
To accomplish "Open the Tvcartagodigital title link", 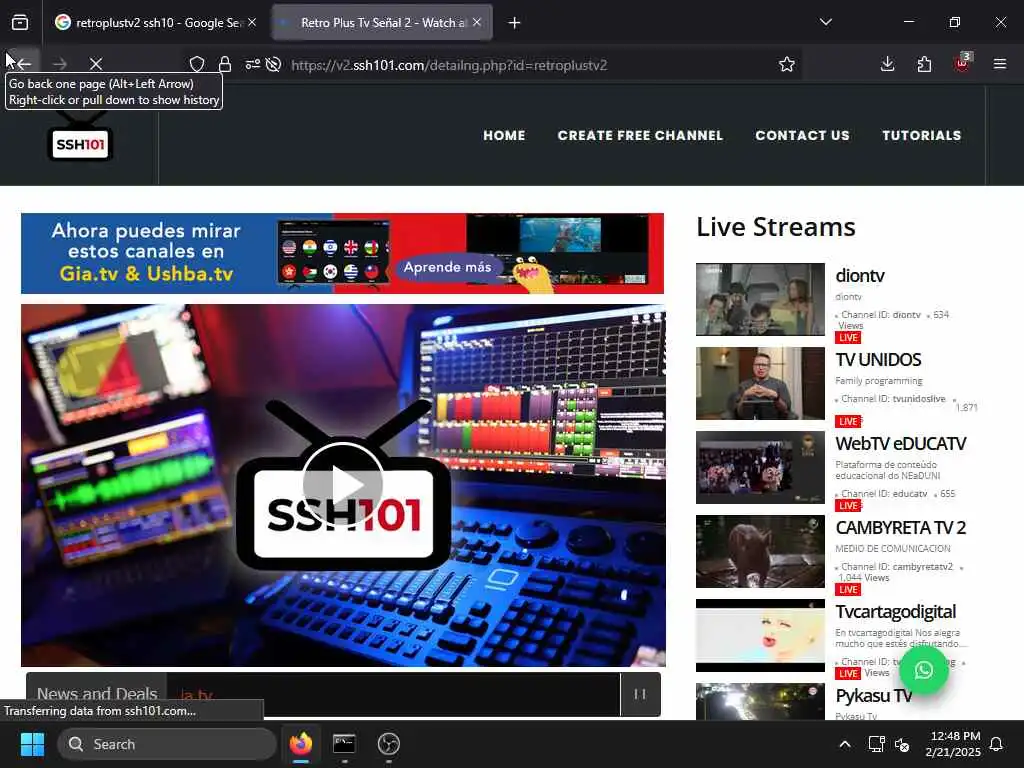I will [895, 612].
